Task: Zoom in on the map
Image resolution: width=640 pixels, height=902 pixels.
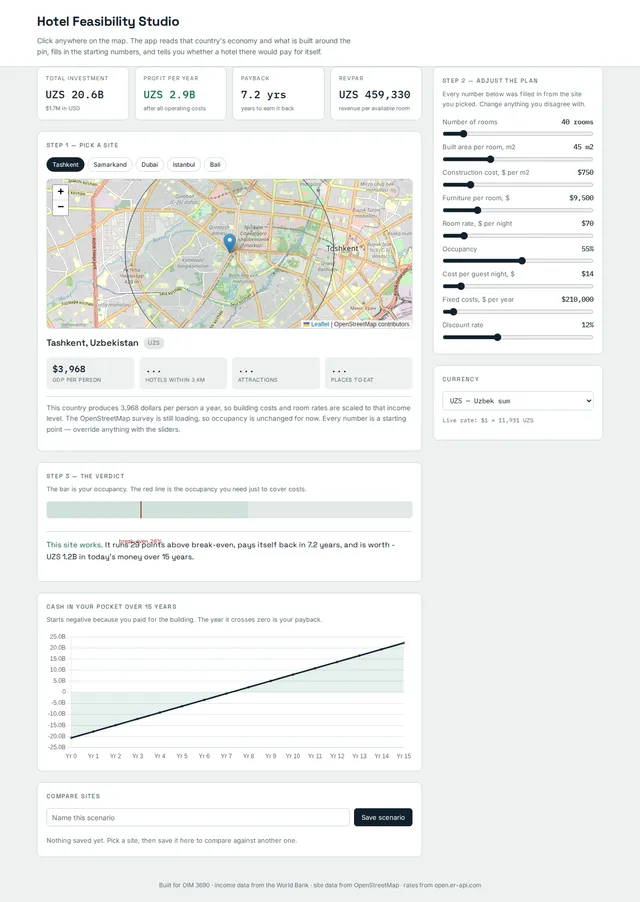Action: [60, 192]
